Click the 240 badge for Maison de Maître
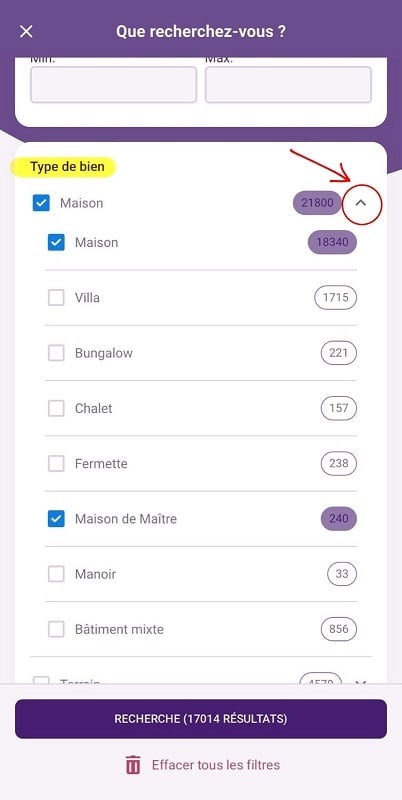The image size is (402, 800). (x=339, y=519)
